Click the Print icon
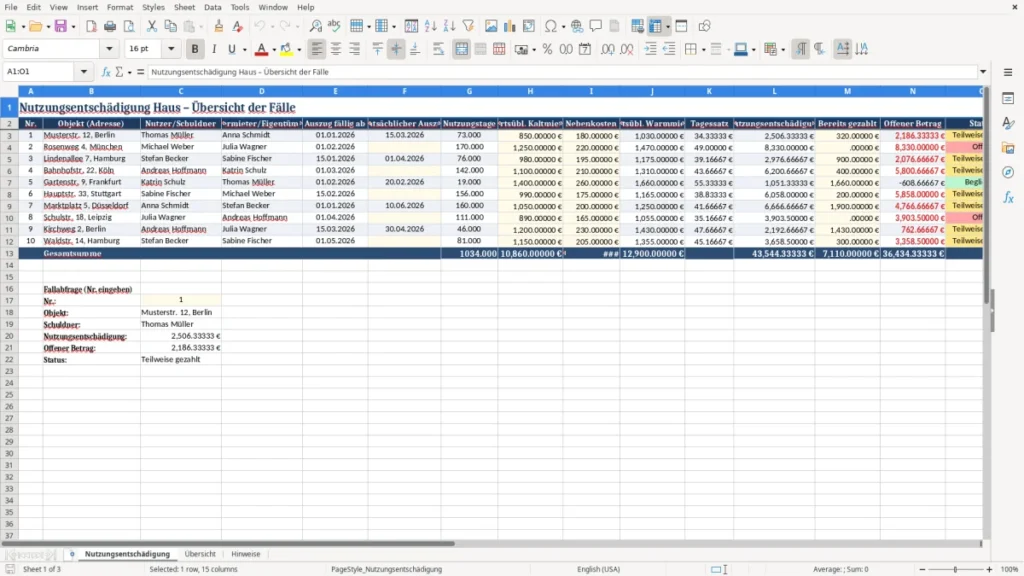 110,26
